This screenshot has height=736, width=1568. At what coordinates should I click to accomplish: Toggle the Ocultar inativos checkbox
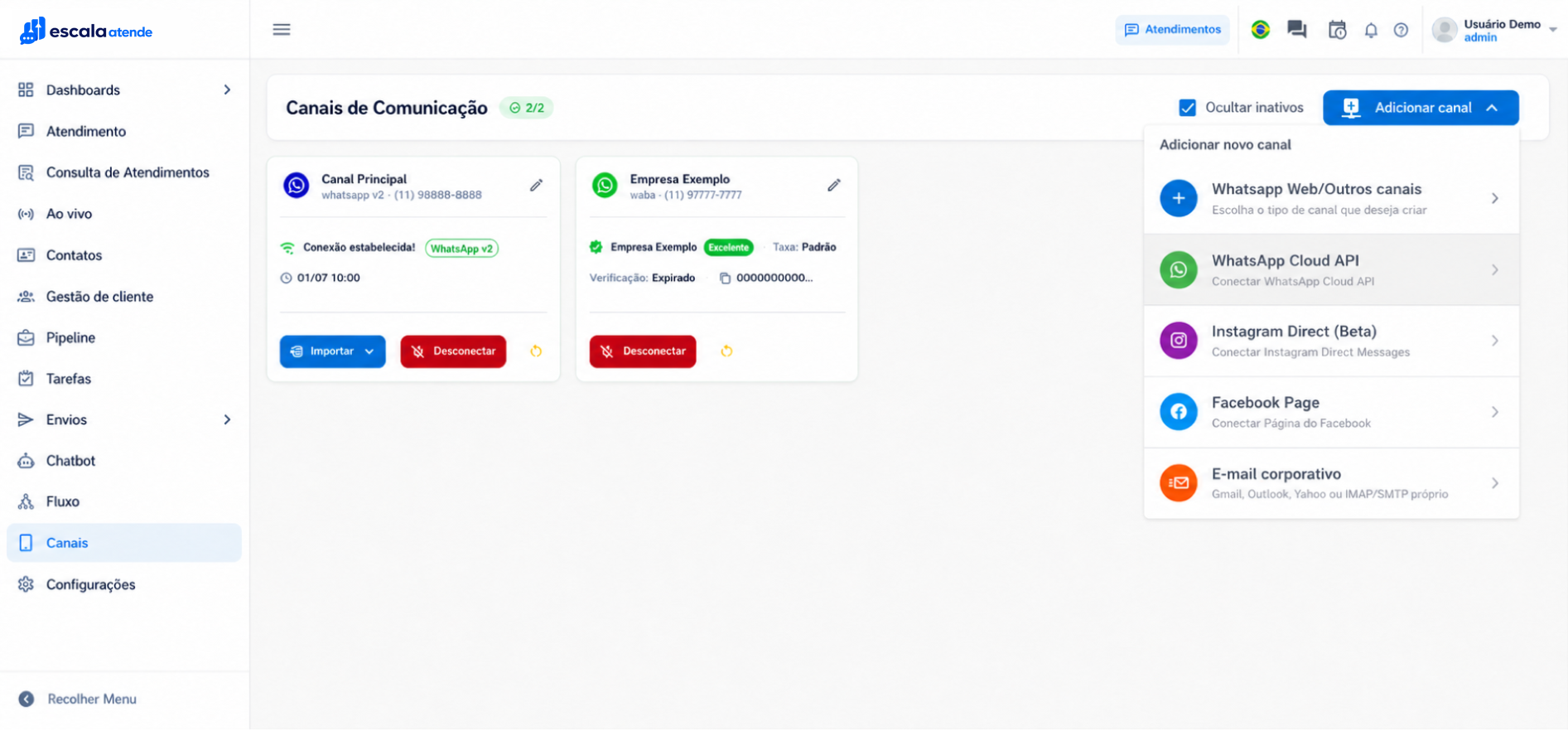tap(1187, 108)
